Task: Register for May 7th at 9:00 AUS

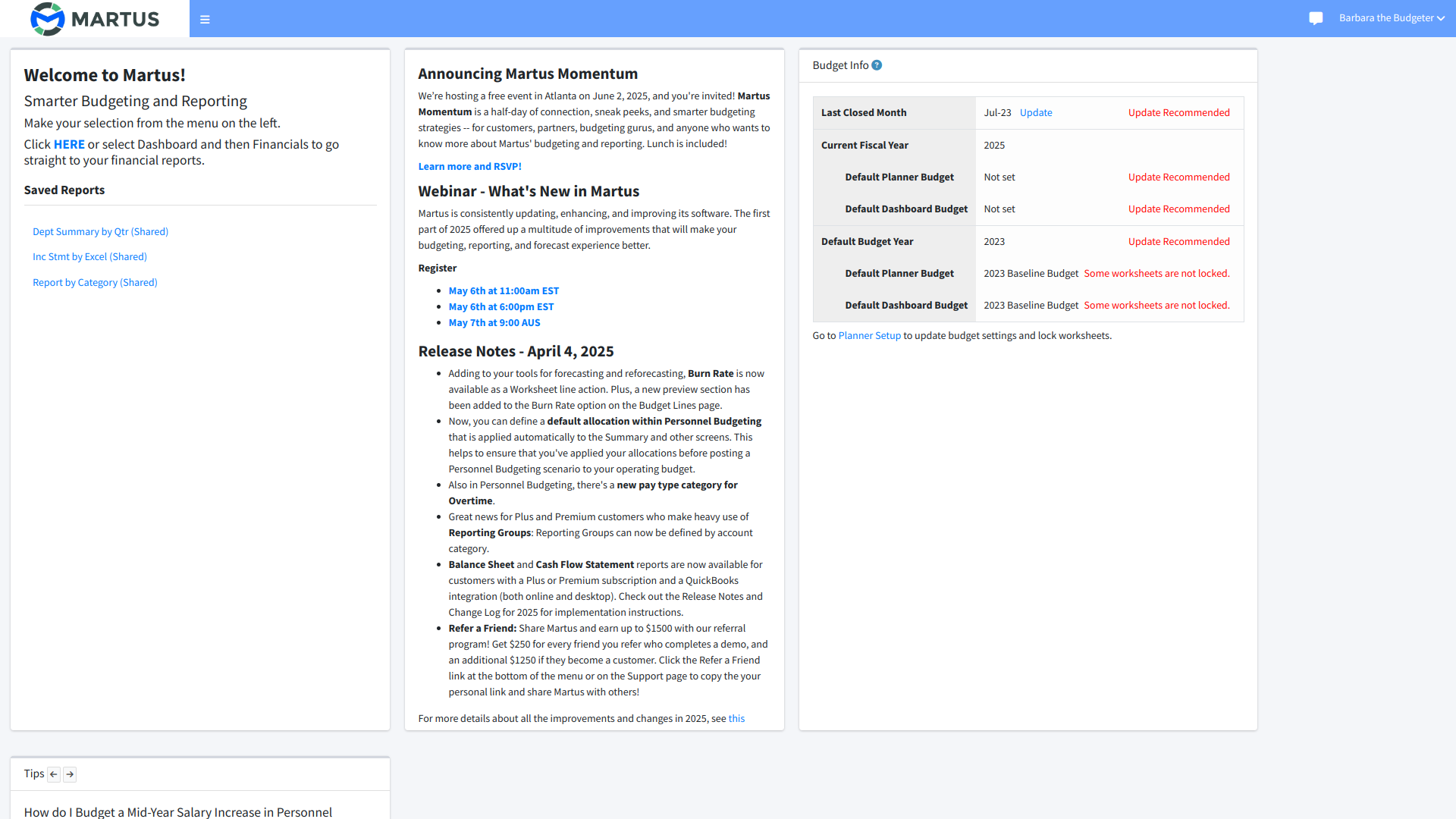Action: (494, 323)
